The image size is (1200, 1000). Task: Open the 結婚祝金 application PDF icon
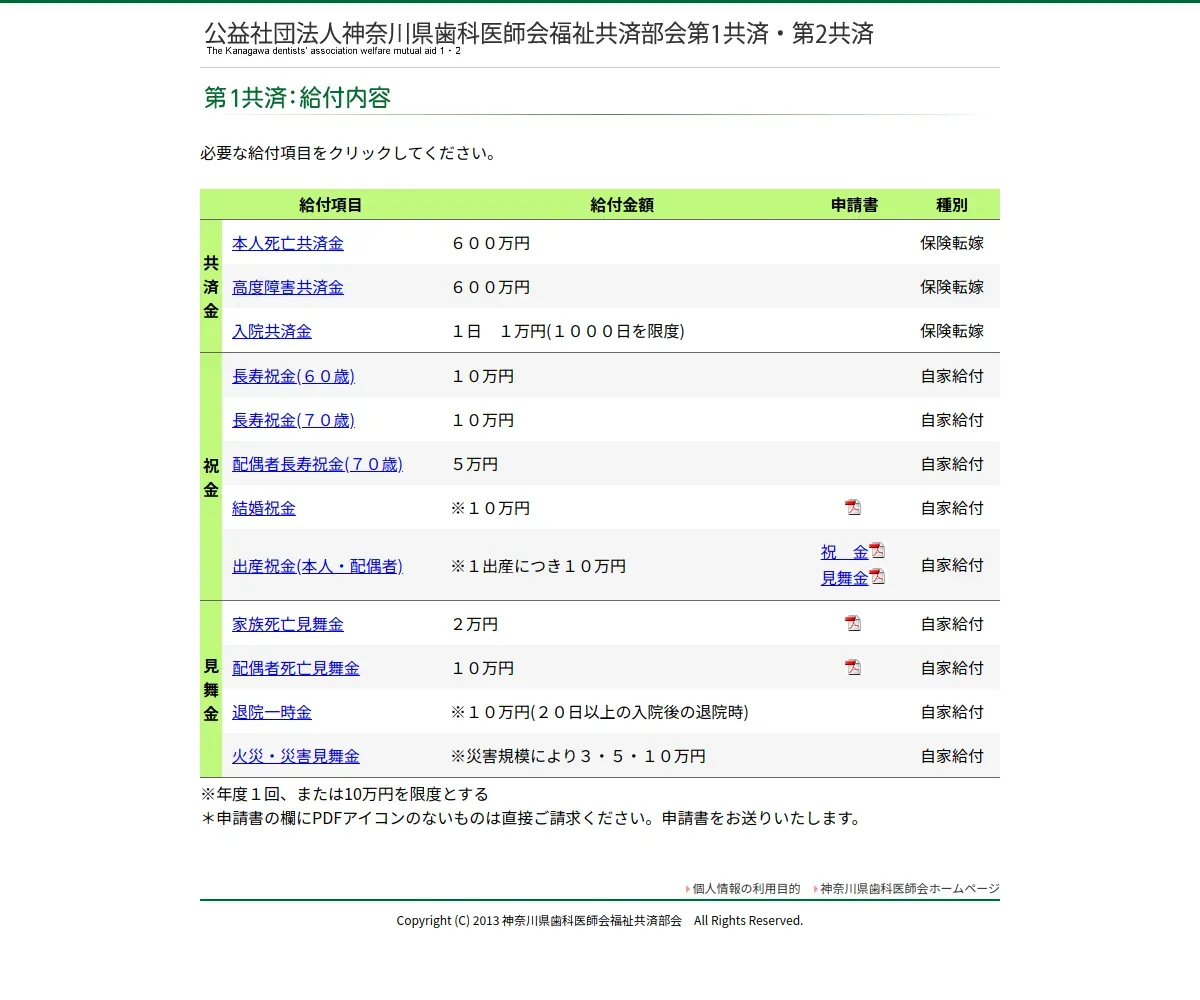(853, 507)
